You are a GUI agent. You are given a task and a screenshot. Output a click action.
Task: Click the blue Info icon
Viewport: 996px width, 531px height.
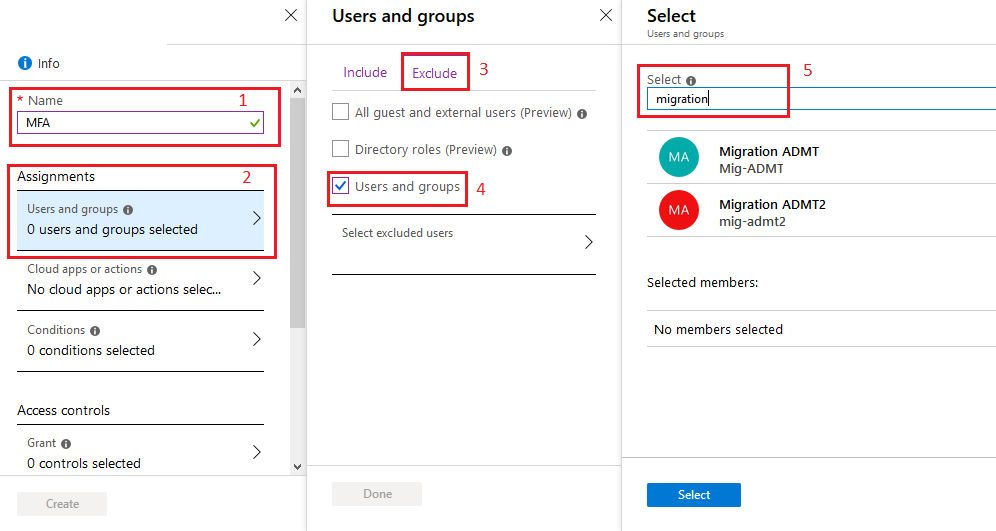point(25,63)
